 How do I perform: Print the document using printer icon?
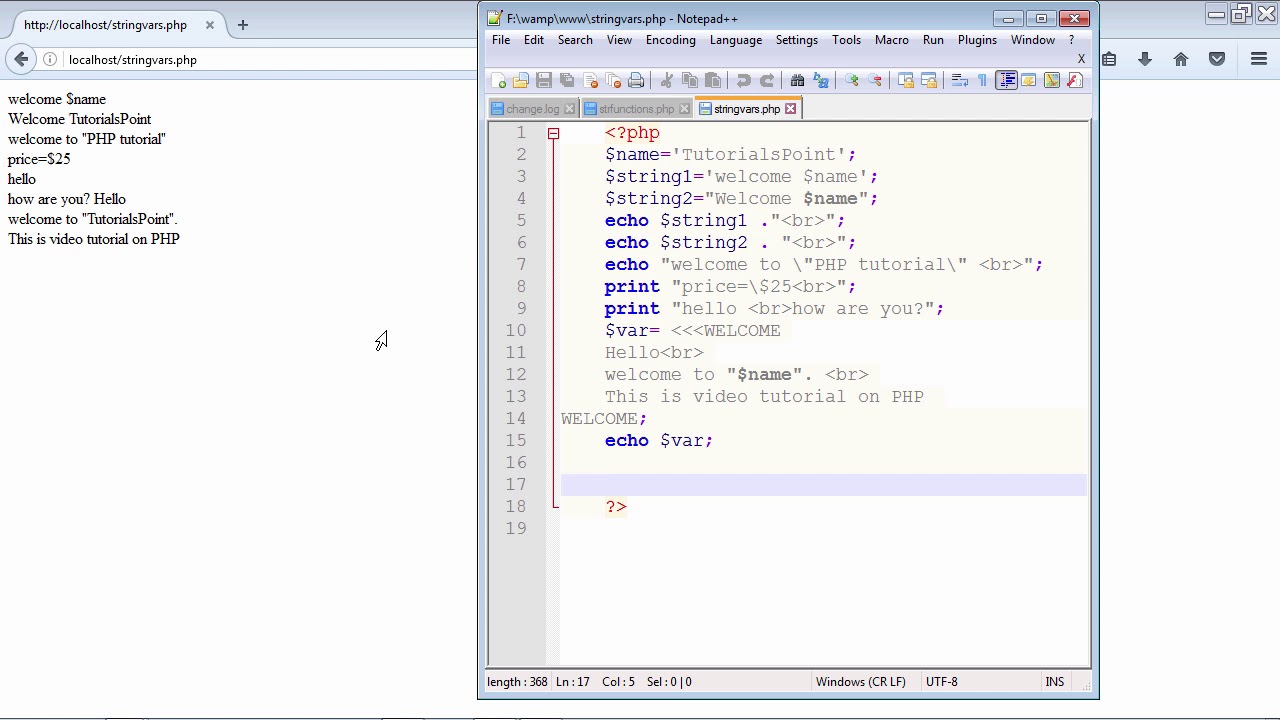[636, 81]
